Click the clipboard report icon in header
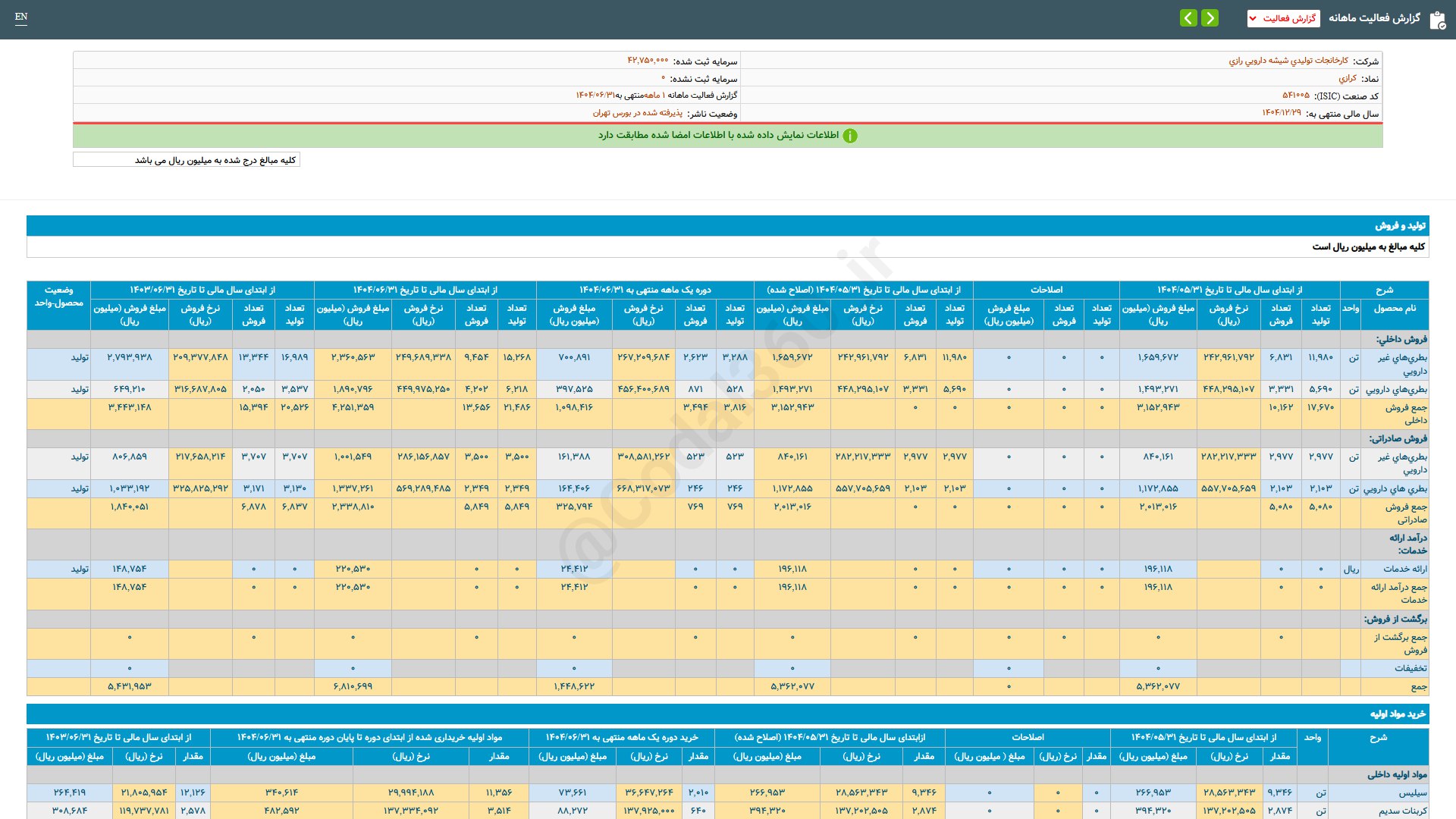1456x819 pixels. click(1437, 20)
